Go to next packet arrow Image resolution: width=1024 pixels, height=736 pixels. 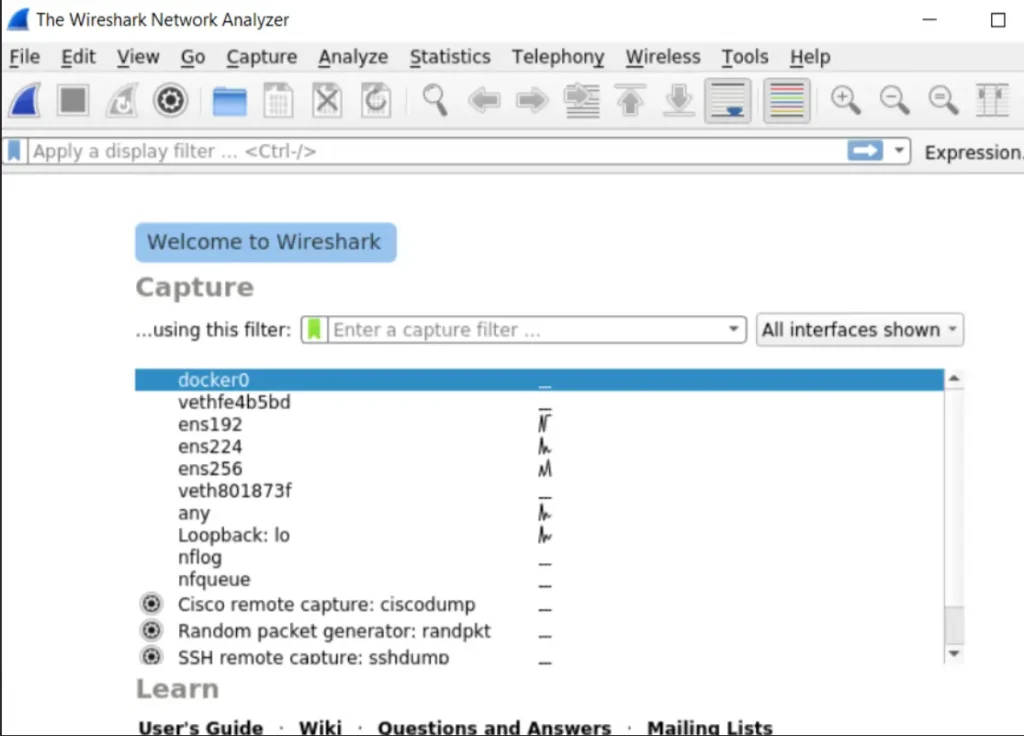(532, 101)
